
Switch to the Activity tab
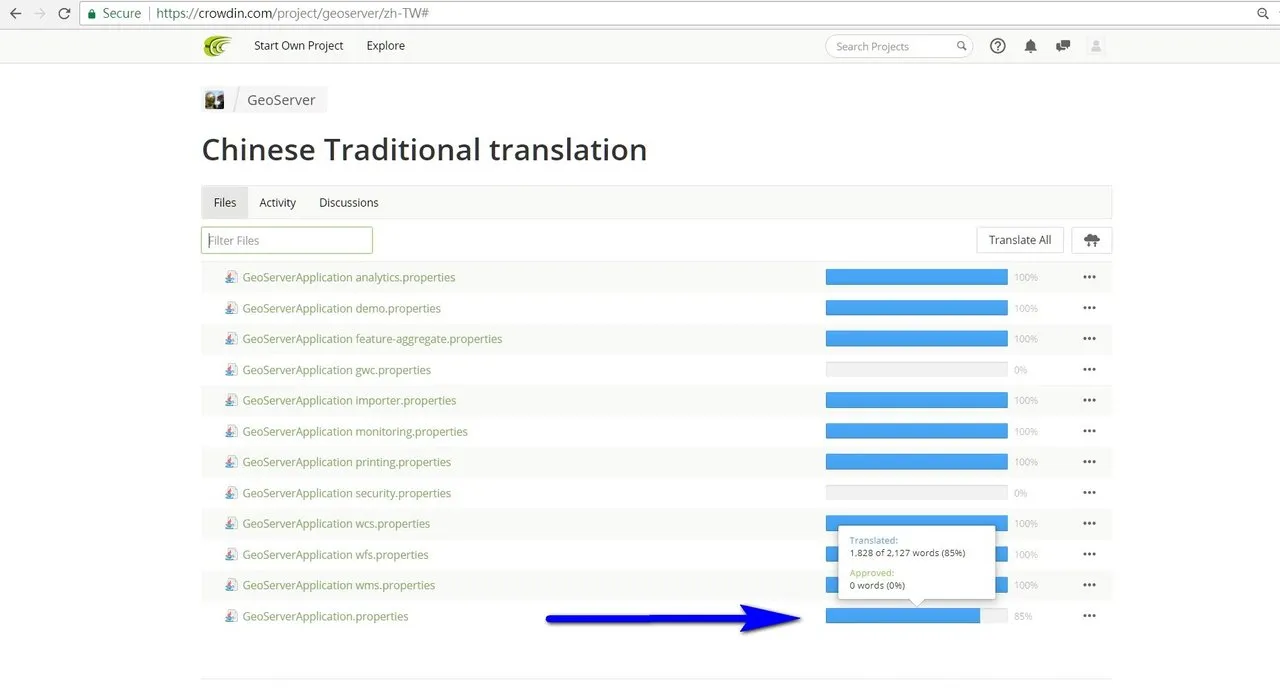coord(278,202)
